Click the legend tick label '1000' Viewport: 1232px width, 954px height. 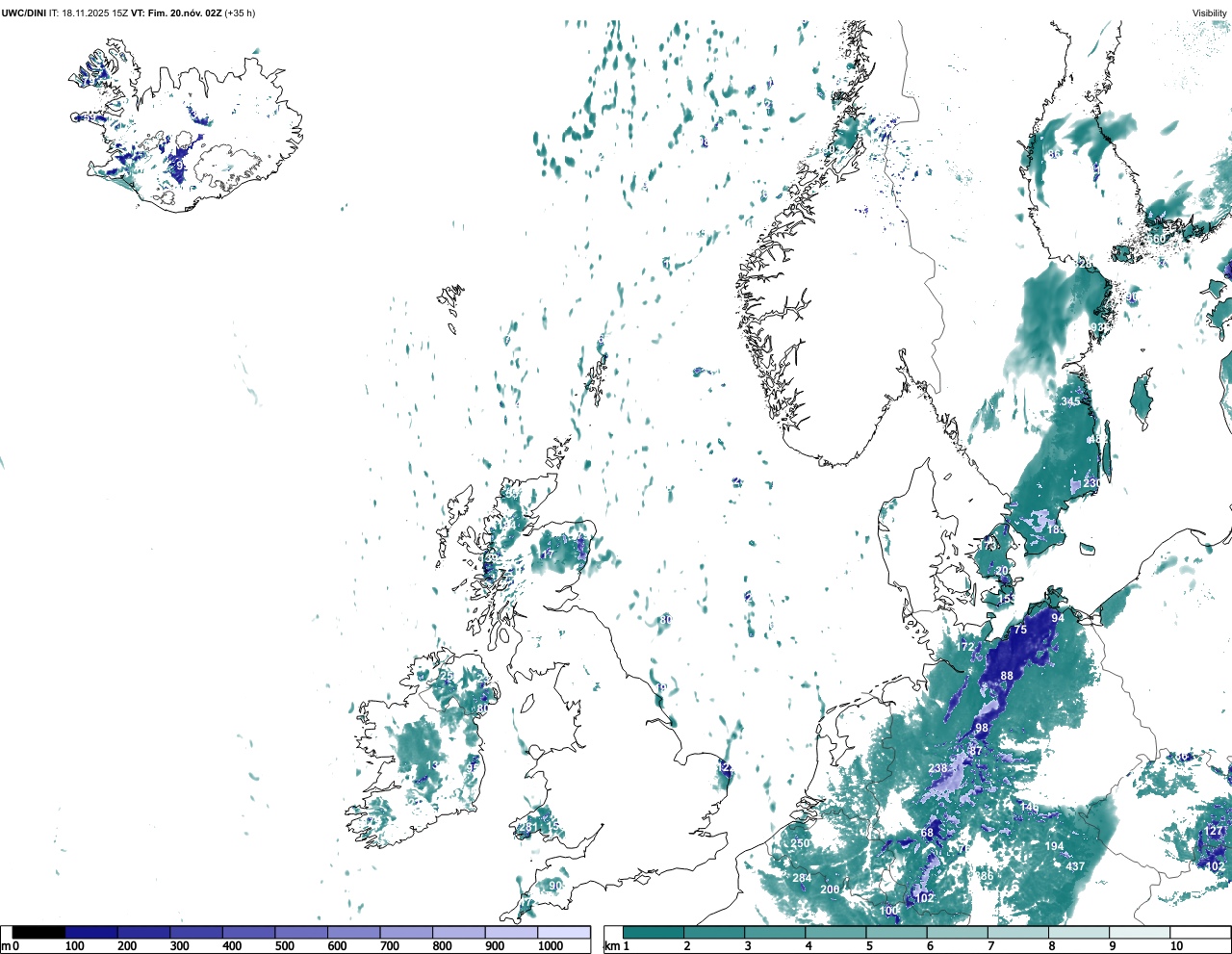[x=551, y=946]
